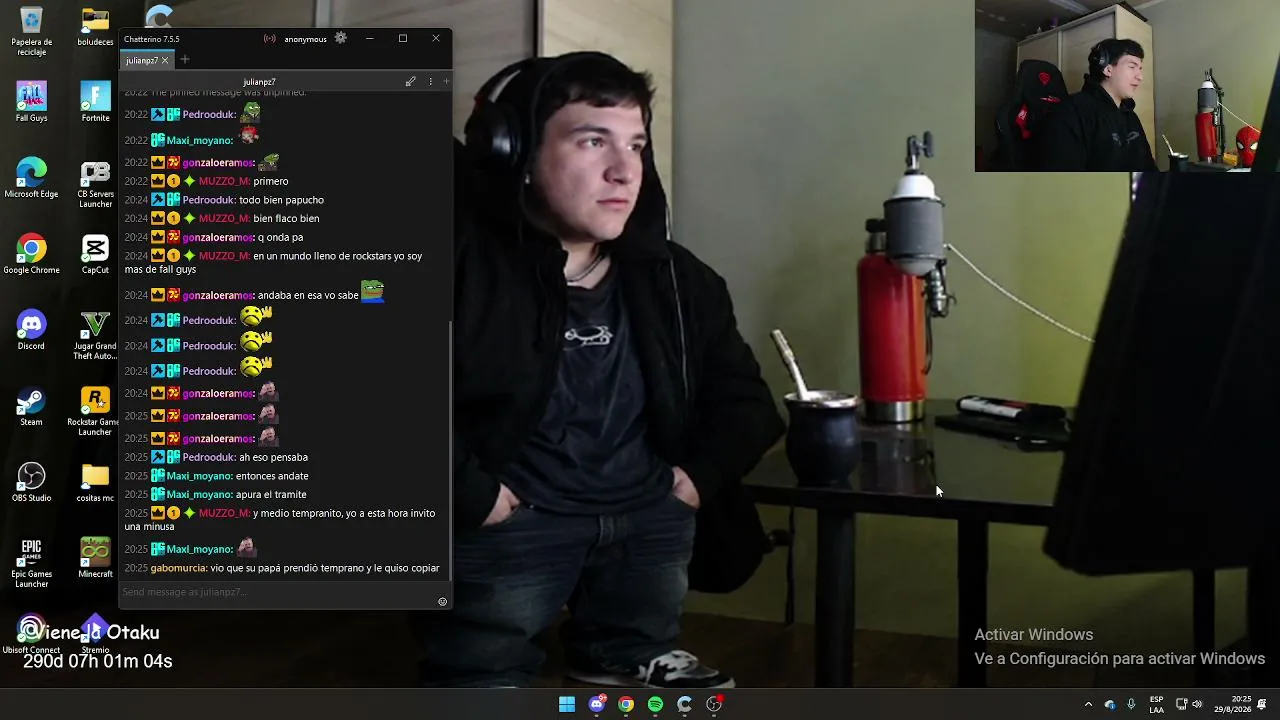Select the Fortnite desktop shortcut
This screenshot has width=1280, height=720.
(x=95, y=102)
